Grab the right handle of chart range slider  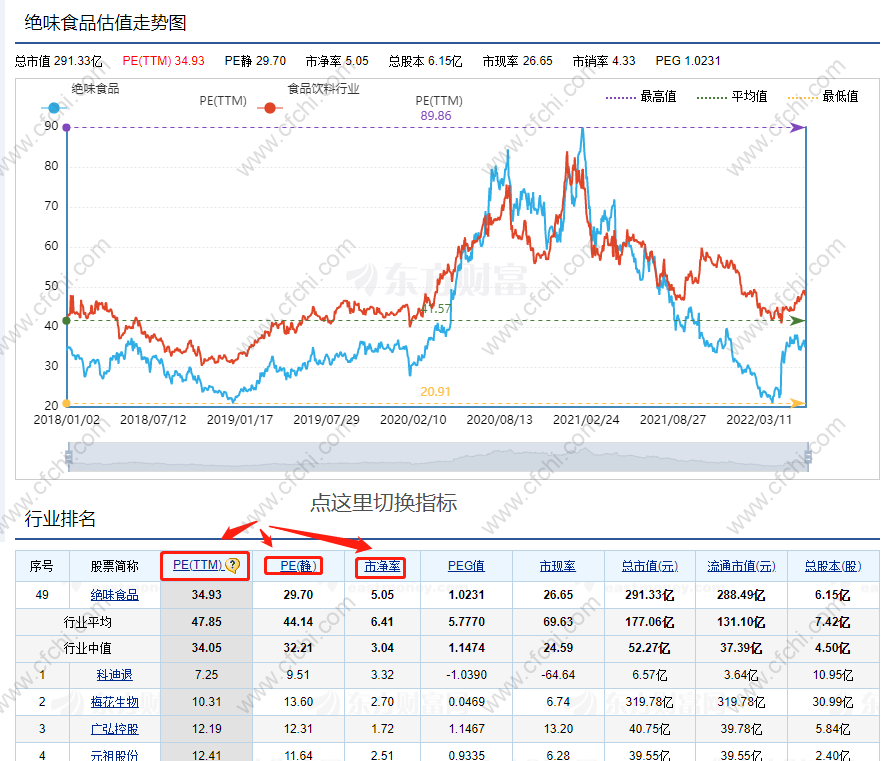pos(808,456)
